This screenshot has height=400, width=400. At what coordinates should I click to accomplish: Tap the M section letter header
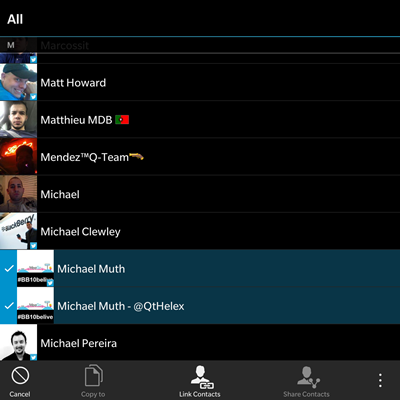[11, 45]
